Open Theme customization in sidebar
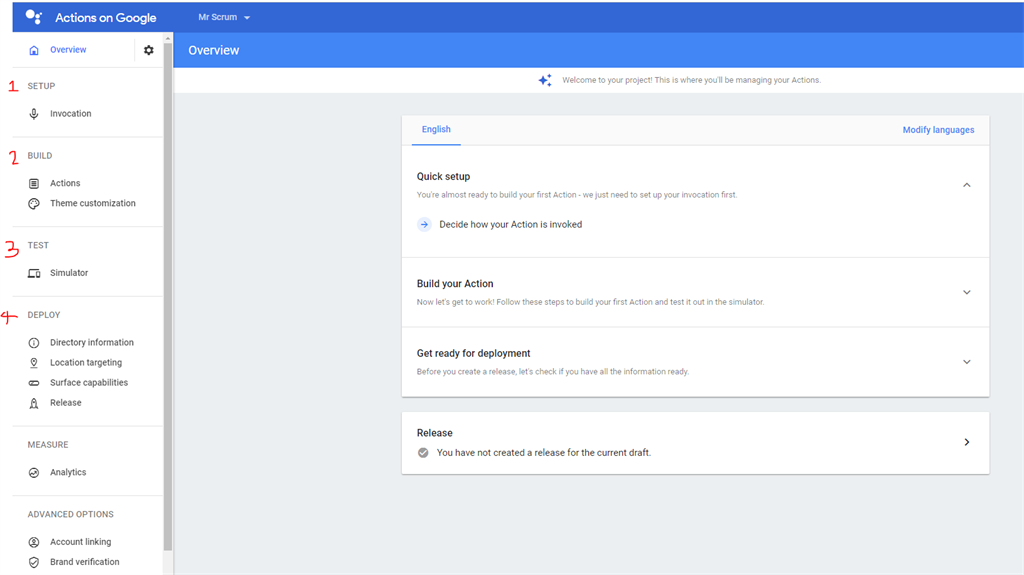The width and height of the screenshot is (1024, 575). pyautogui.click(x=93, y=203)
